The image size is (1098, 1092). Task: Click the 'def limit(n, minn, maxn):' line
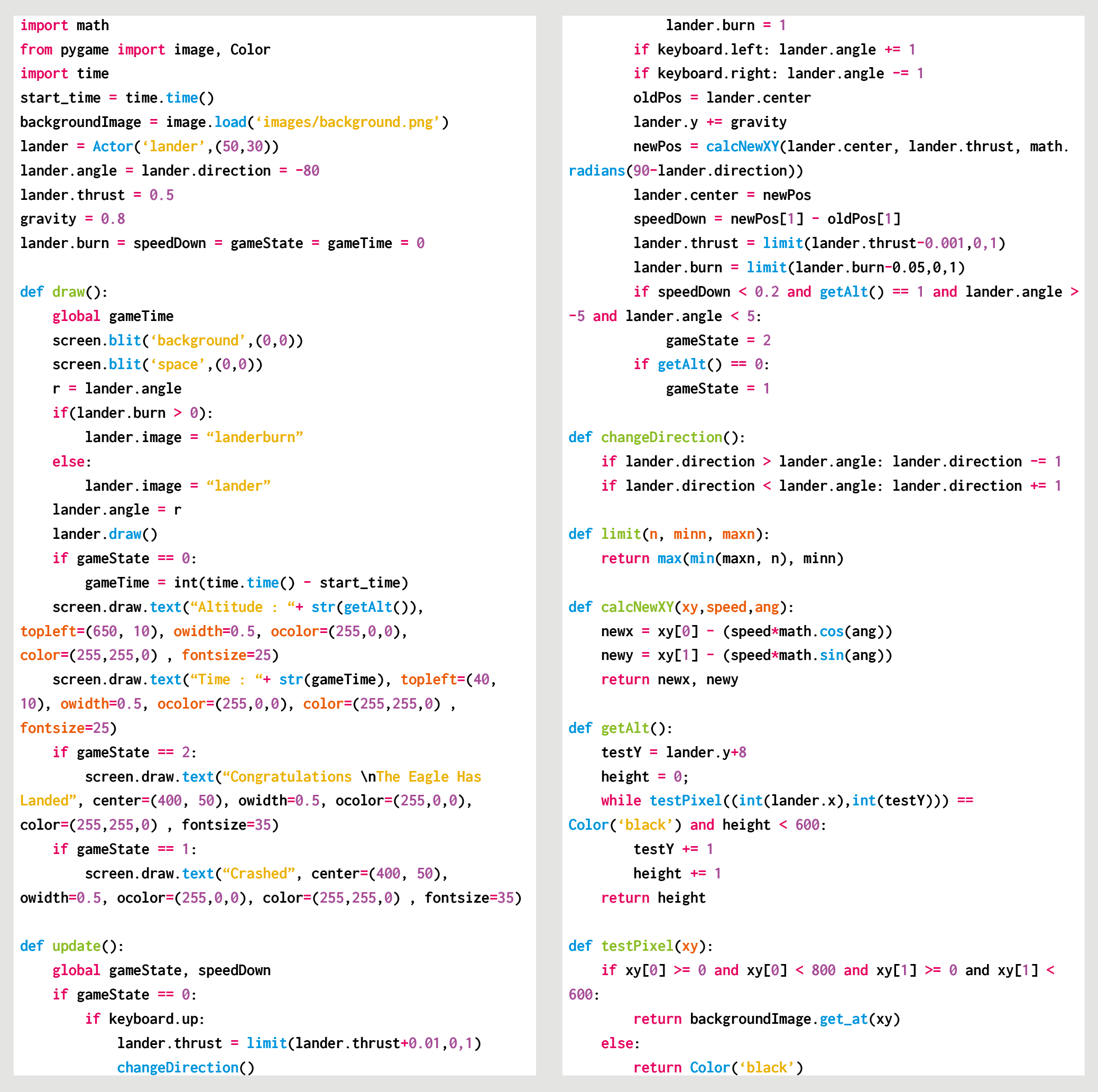coord(669,534)
